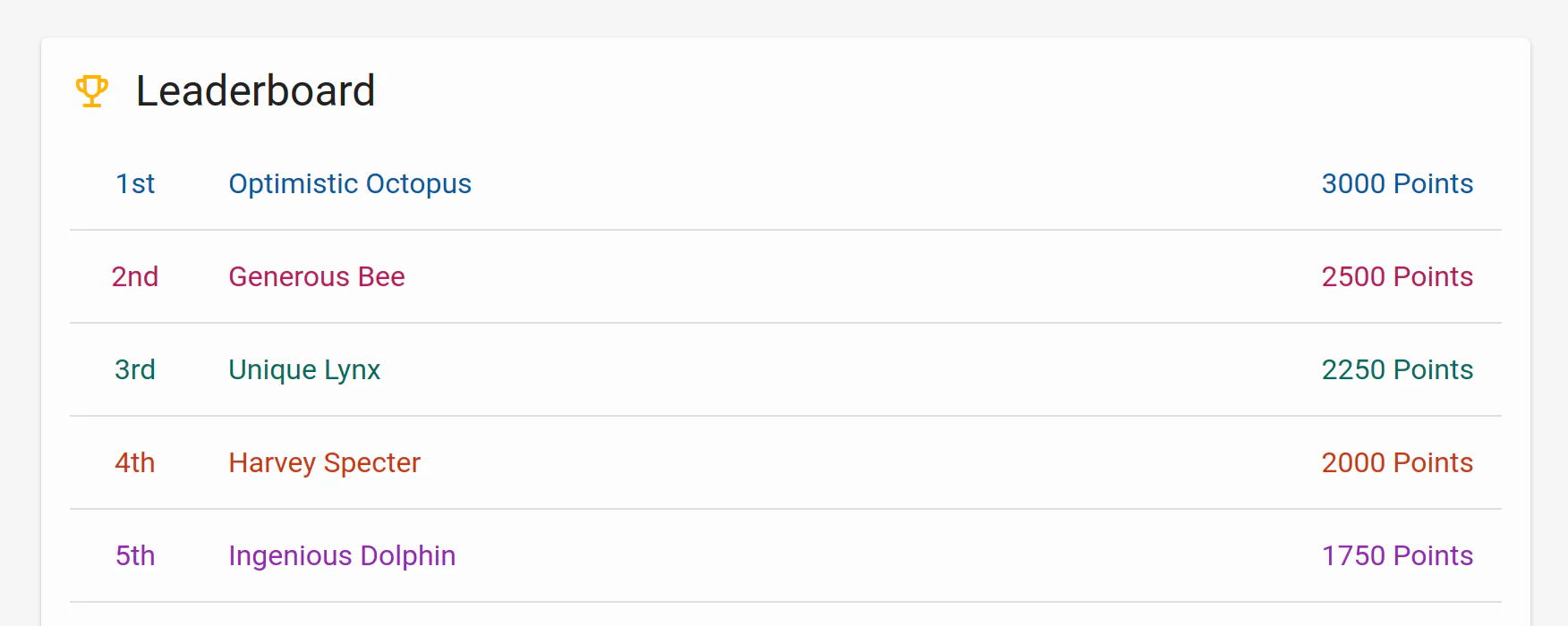Click the 1750 Points score
This screenshot has height=626, width=1568.
pos(1397,555)
